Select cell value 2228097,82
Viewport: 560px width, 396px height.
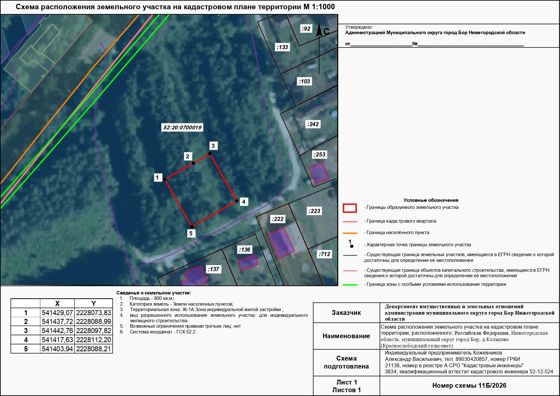pyautogui.click(x=94, y=331)
